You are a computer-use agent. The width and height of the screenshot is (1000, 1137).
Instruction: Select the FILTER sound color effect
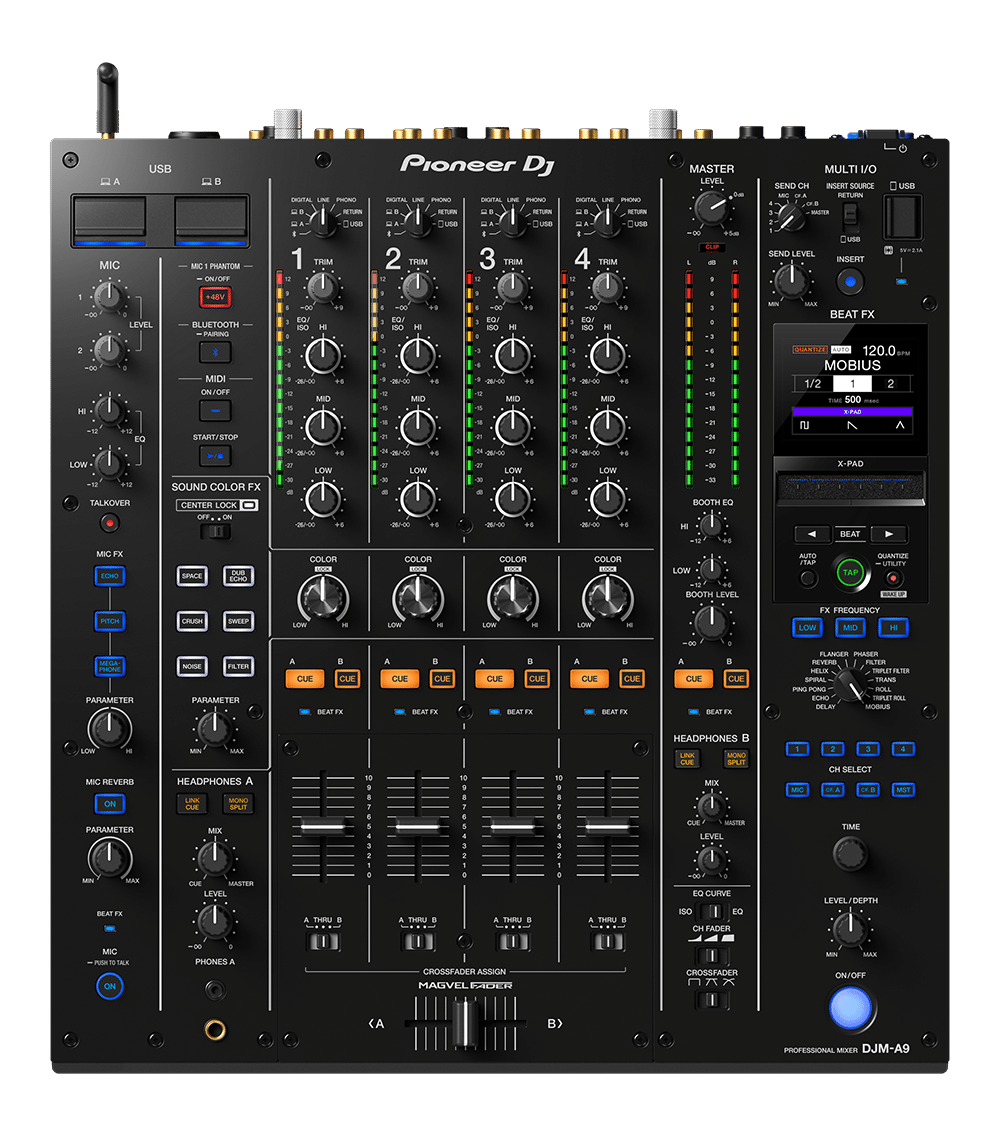coord(239,666)
